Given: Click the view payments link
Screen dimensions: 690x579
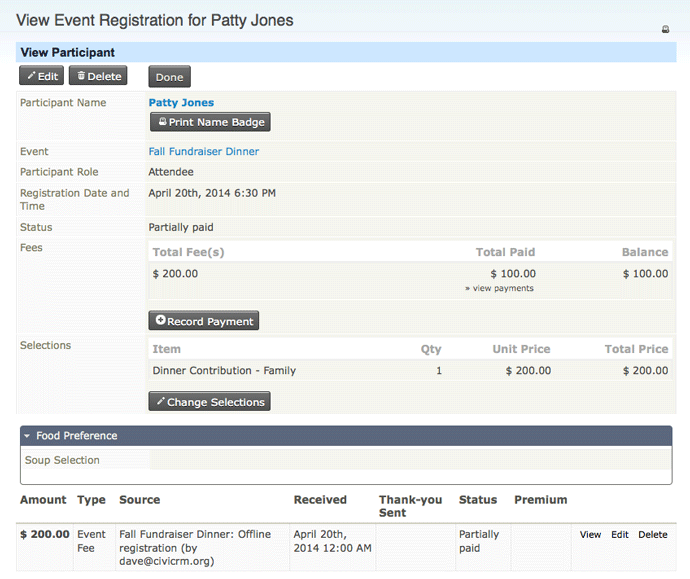Looking at the screenshot, I should tap(499, 289).
